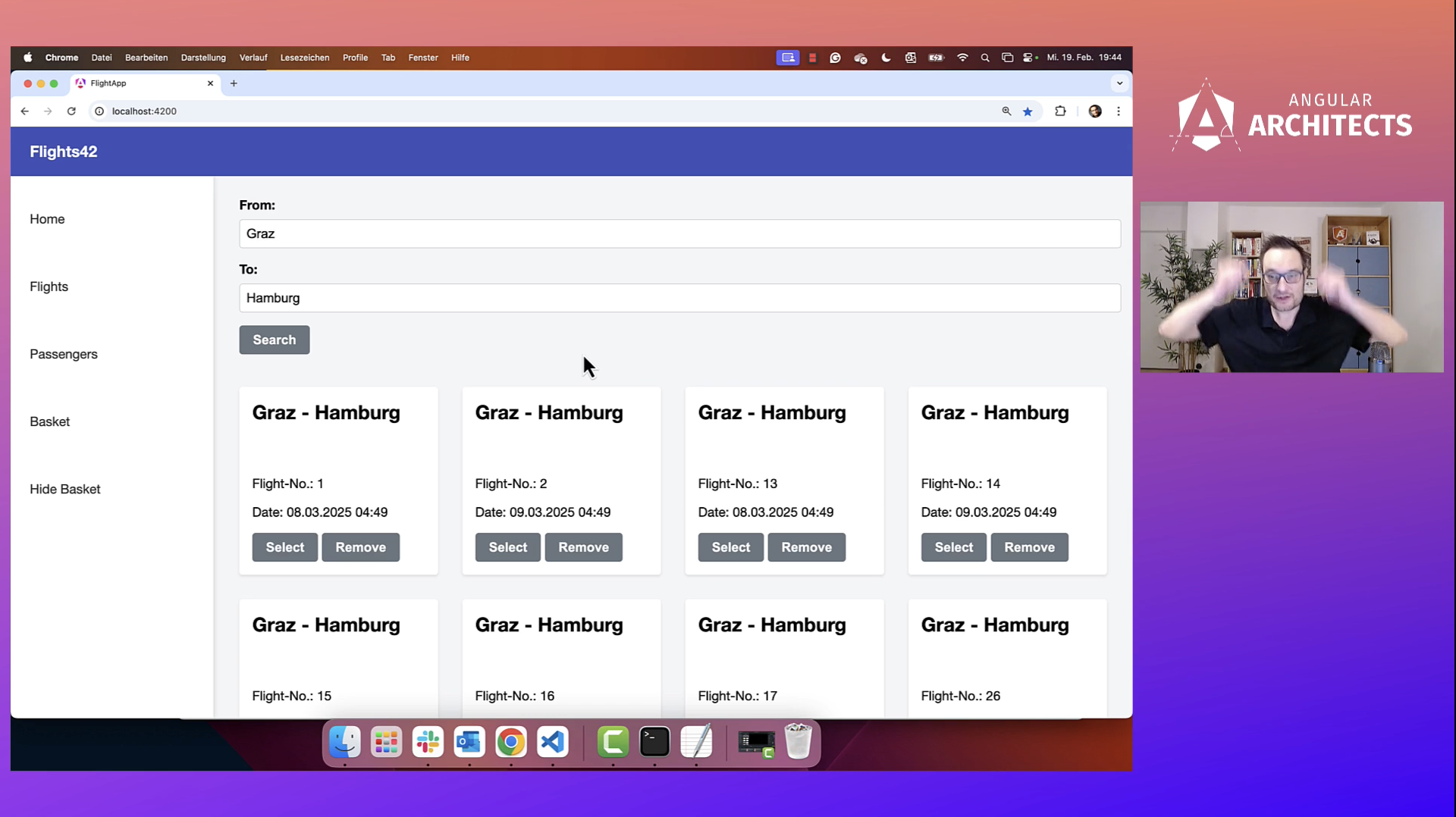Remove flight number 2

pos(583,547)
